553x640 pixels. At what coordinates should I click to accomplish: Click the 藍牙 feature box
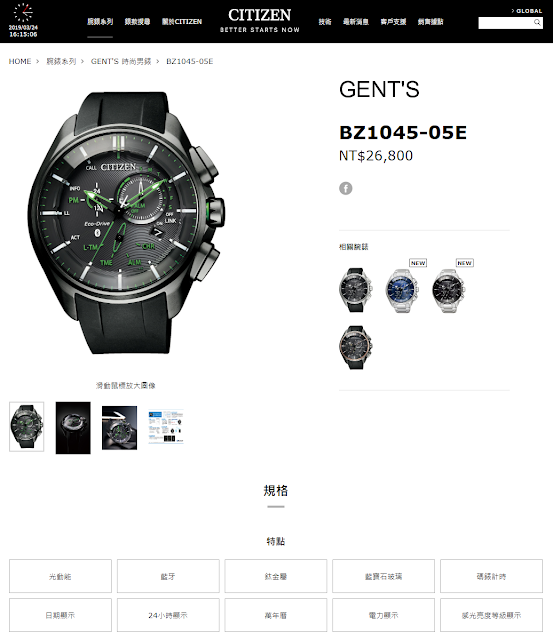[x=168, y=576]
